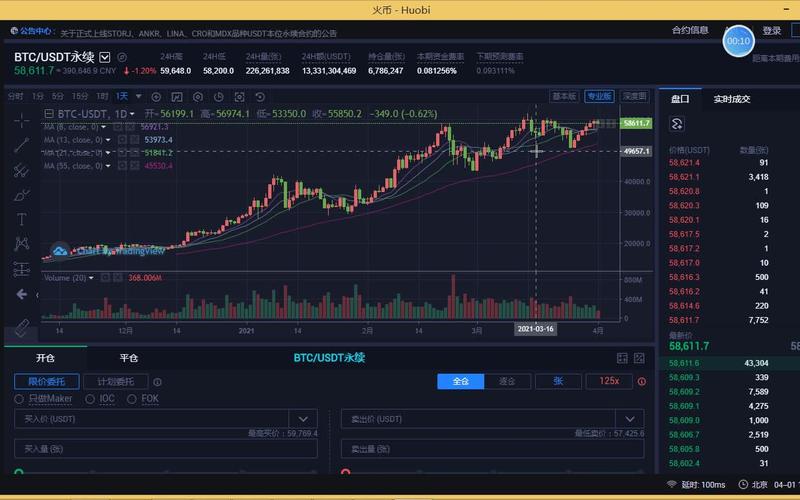Switch to the 平仓 tab
The width and height of the screenshot is (800, 500).
click(129, 358)
